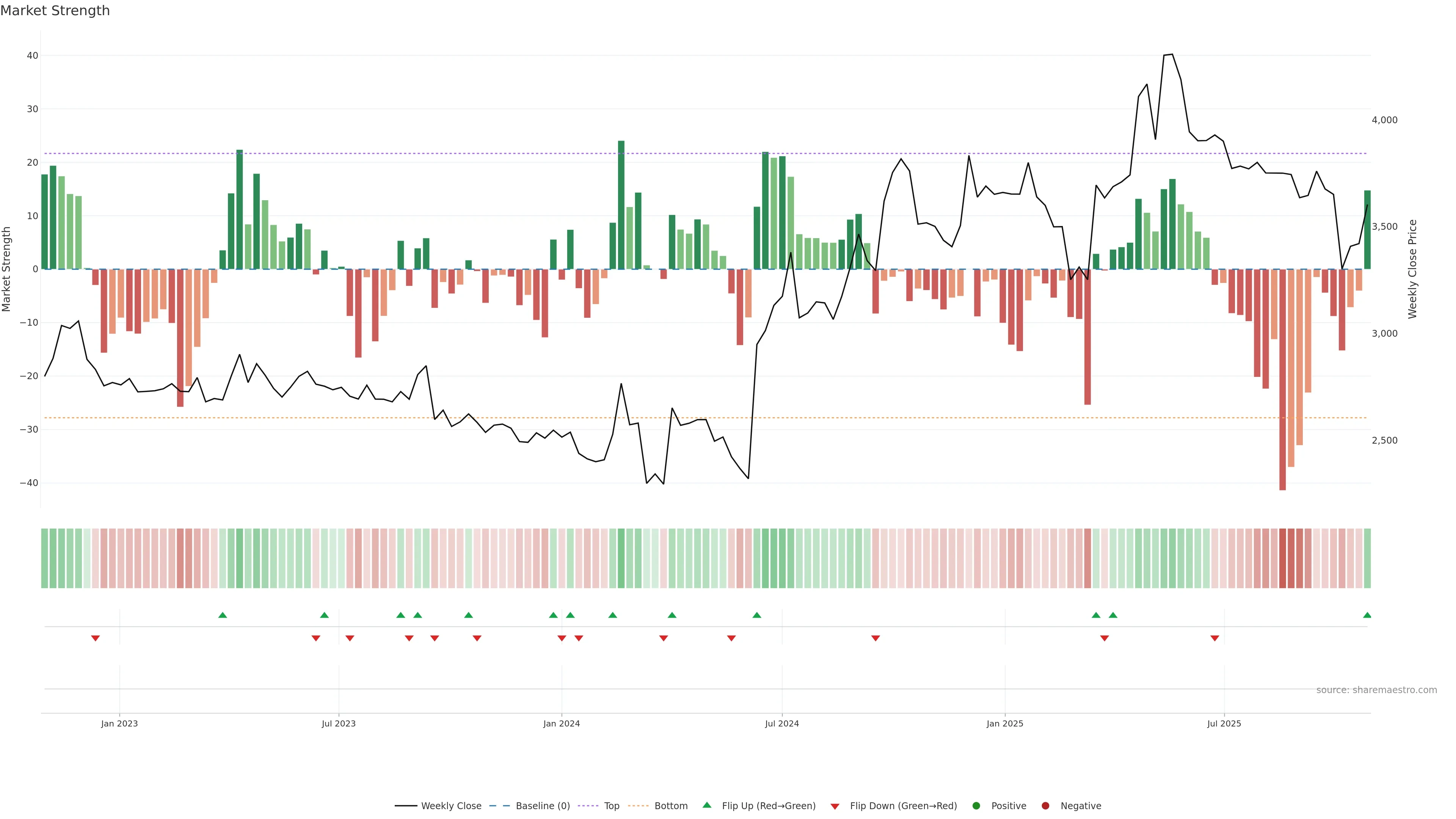
Task: Click the Jul 2025 x-axis label
Action: pyautogui.click(x=1224, y=723)
